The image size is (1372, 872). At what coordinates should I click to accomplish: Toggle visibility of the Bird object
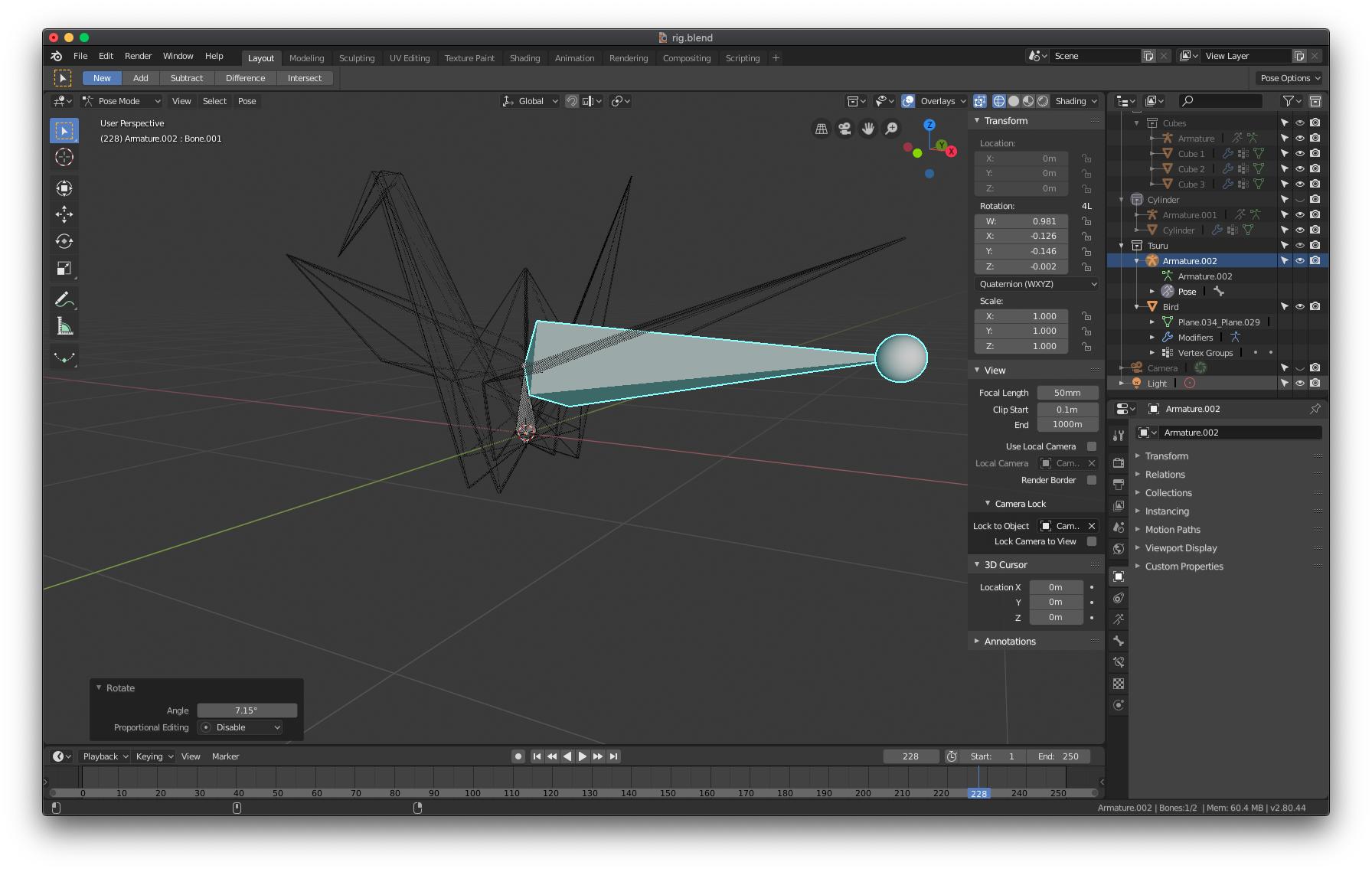pyautogui.click(x=1300, y=307)
